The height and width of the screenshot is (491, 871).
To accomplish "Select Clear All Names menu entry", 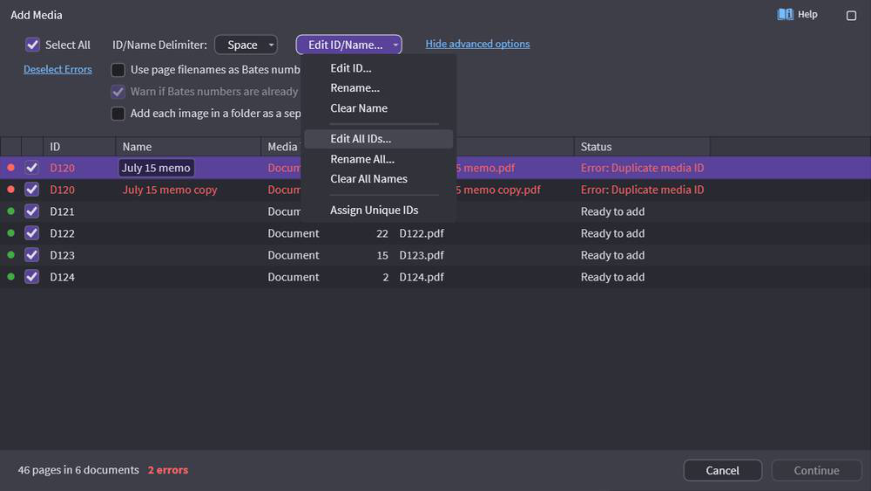I will click(x=369, y=179).
